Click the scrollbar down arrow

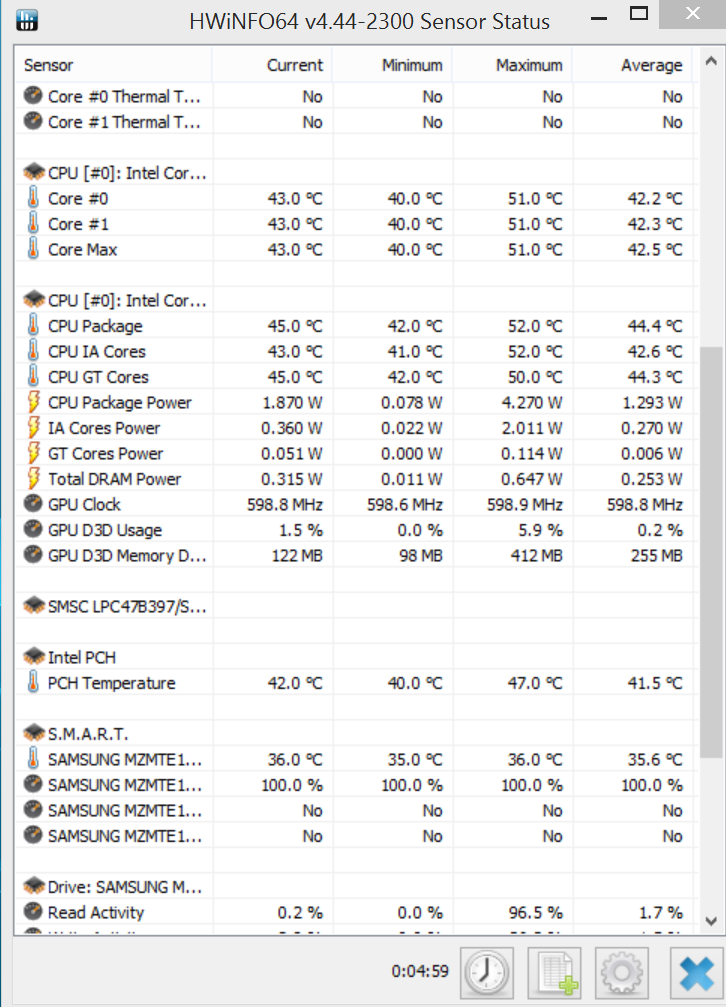pos(711,921)
